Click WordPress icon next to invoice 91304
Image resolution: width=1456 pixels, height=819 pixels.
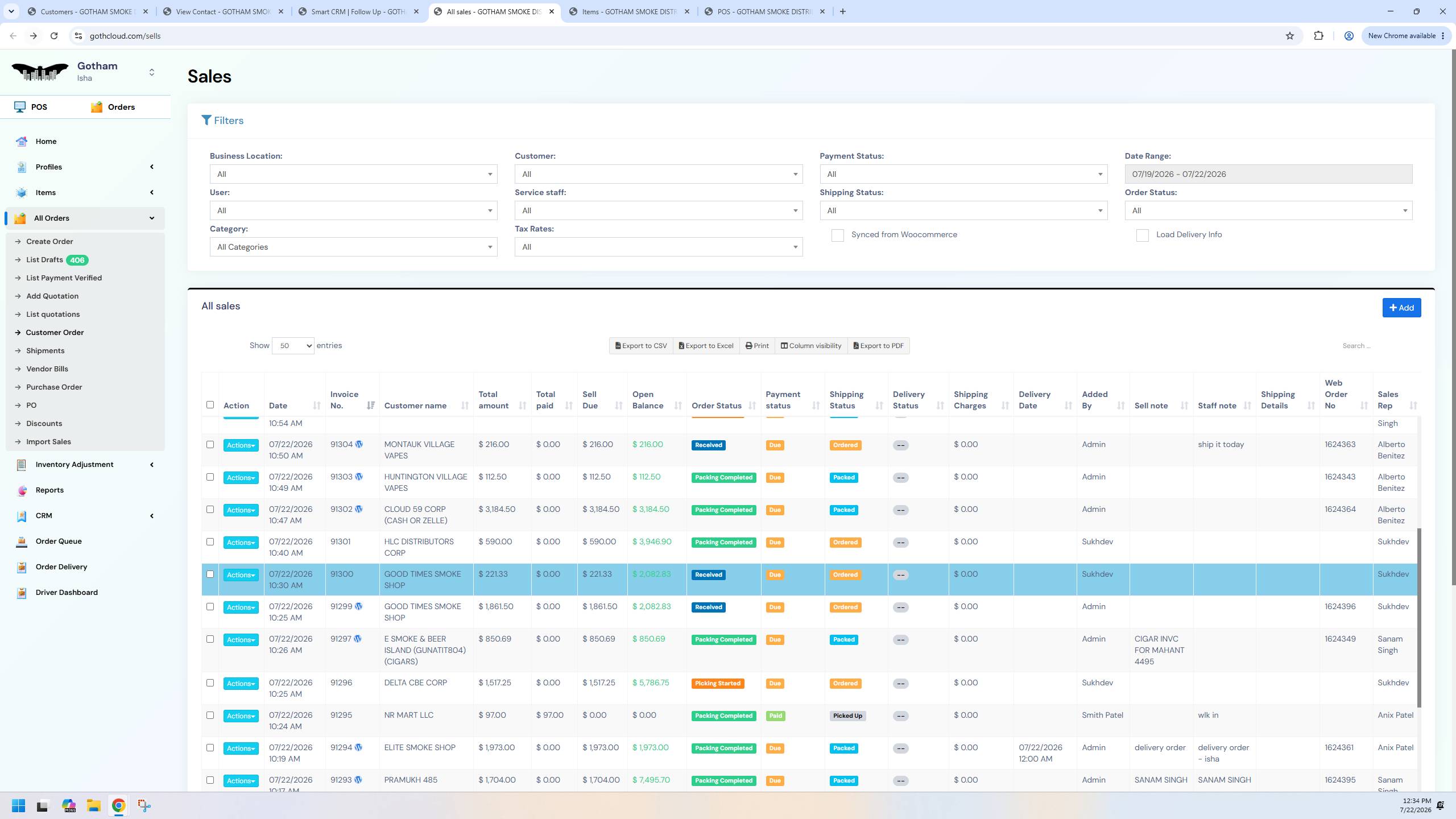pyautogui.click(x=359, y=444)
